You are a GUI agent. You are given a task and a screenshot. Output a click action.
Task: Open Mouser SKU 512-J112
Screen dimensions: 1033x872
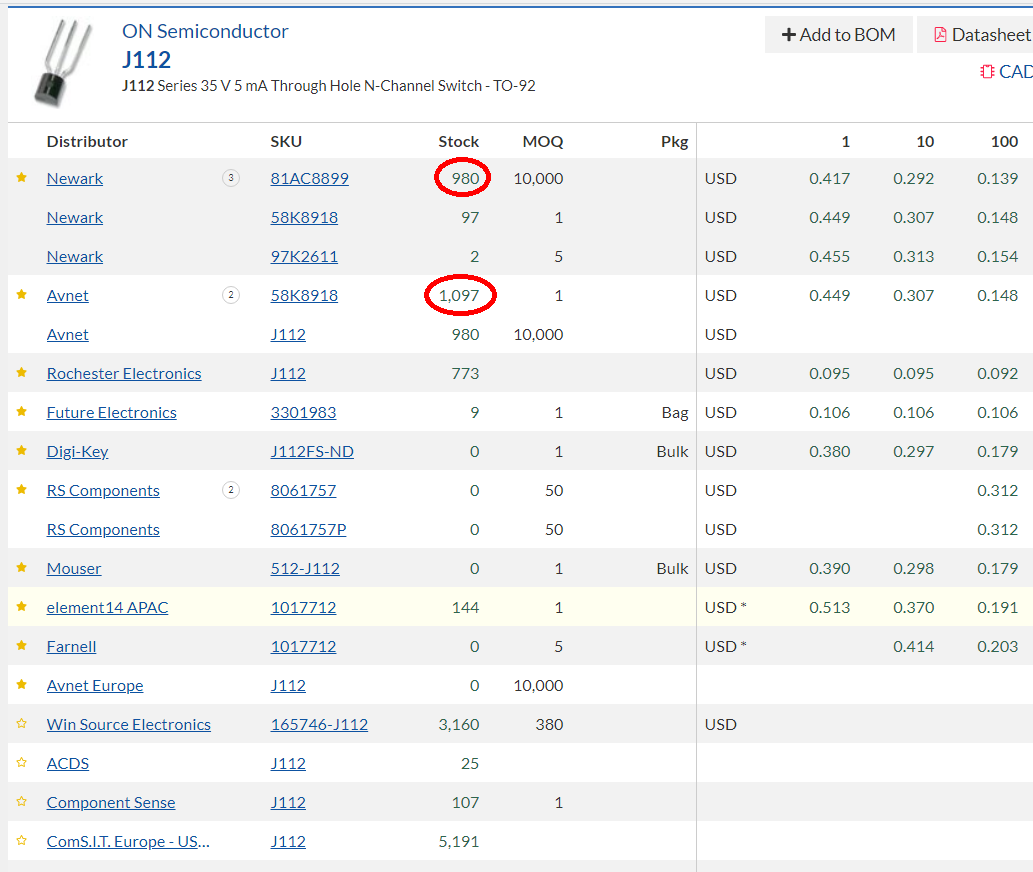(305, 568)
